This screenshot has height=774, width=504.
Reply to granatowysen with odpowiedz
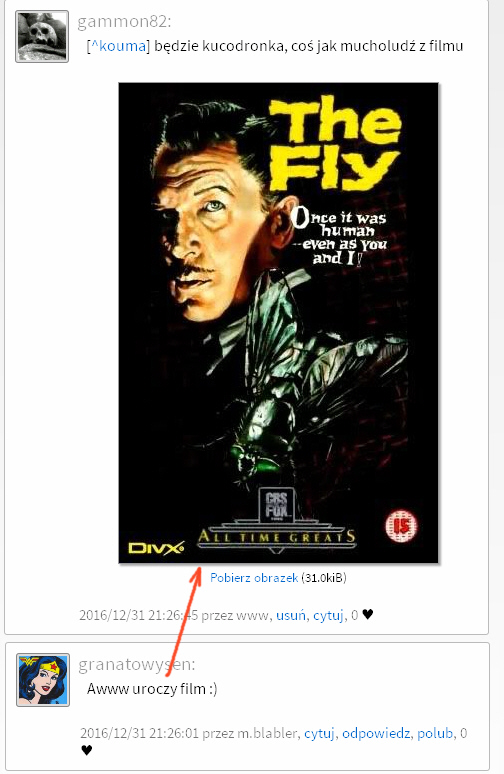[x=376, y=734]
